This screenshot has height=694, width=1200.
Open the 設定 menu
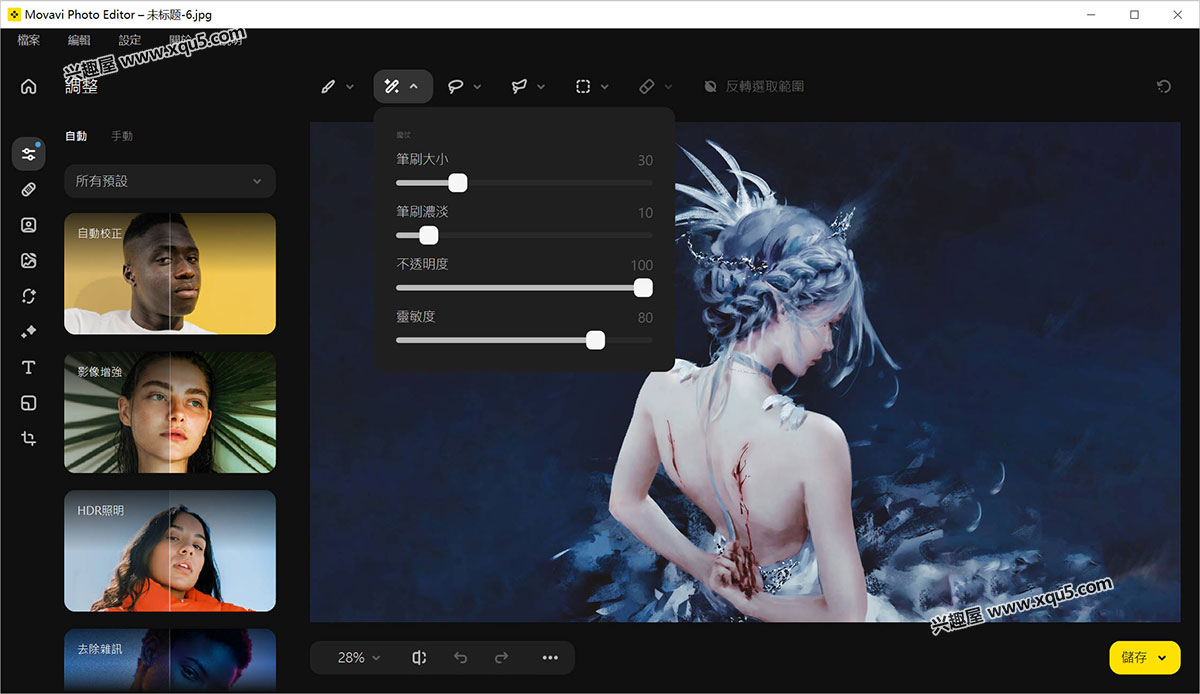tap(130, 40)
